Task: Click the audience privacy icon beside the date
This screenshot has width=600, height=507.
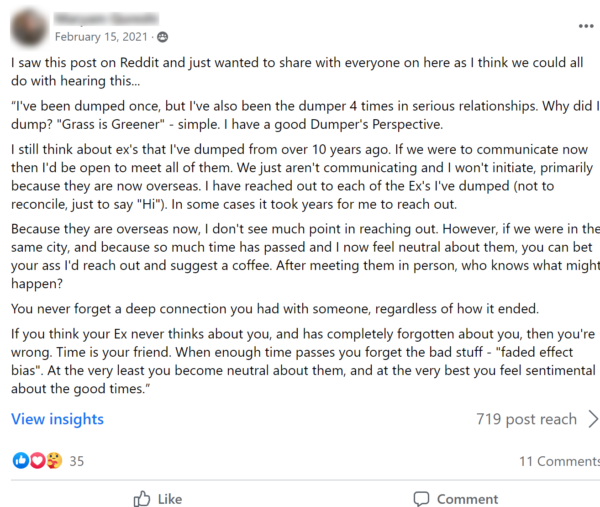Action: tap(163, 37)
